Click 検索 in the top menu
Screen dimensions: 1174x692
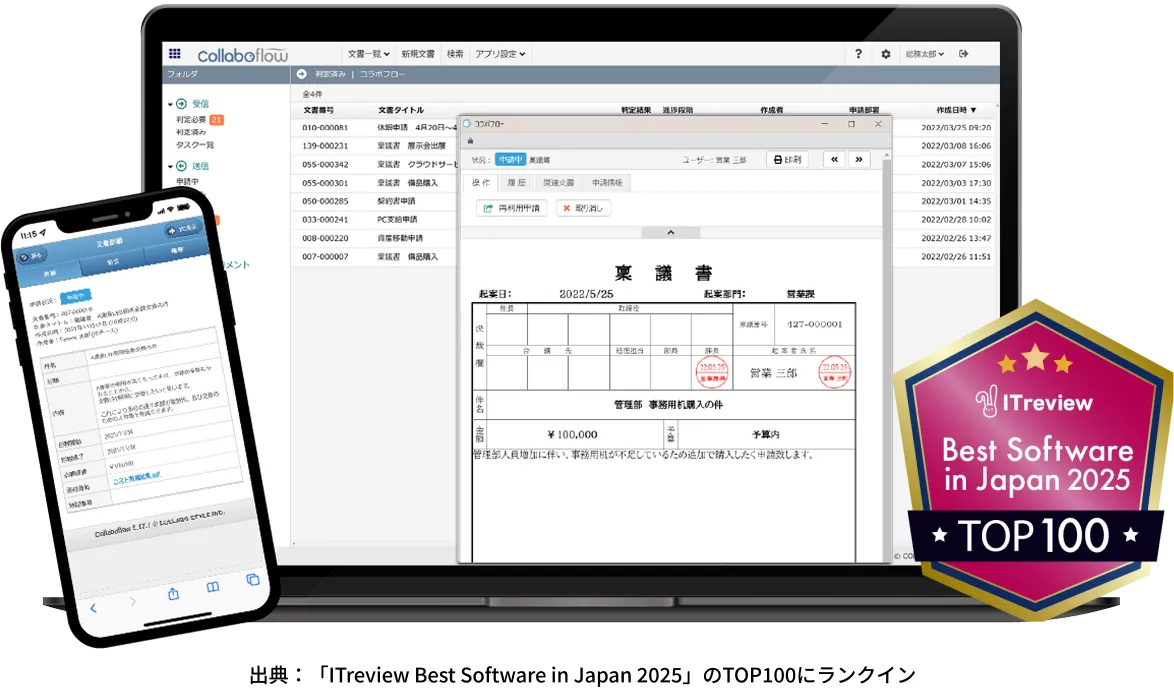coord(455,54)
